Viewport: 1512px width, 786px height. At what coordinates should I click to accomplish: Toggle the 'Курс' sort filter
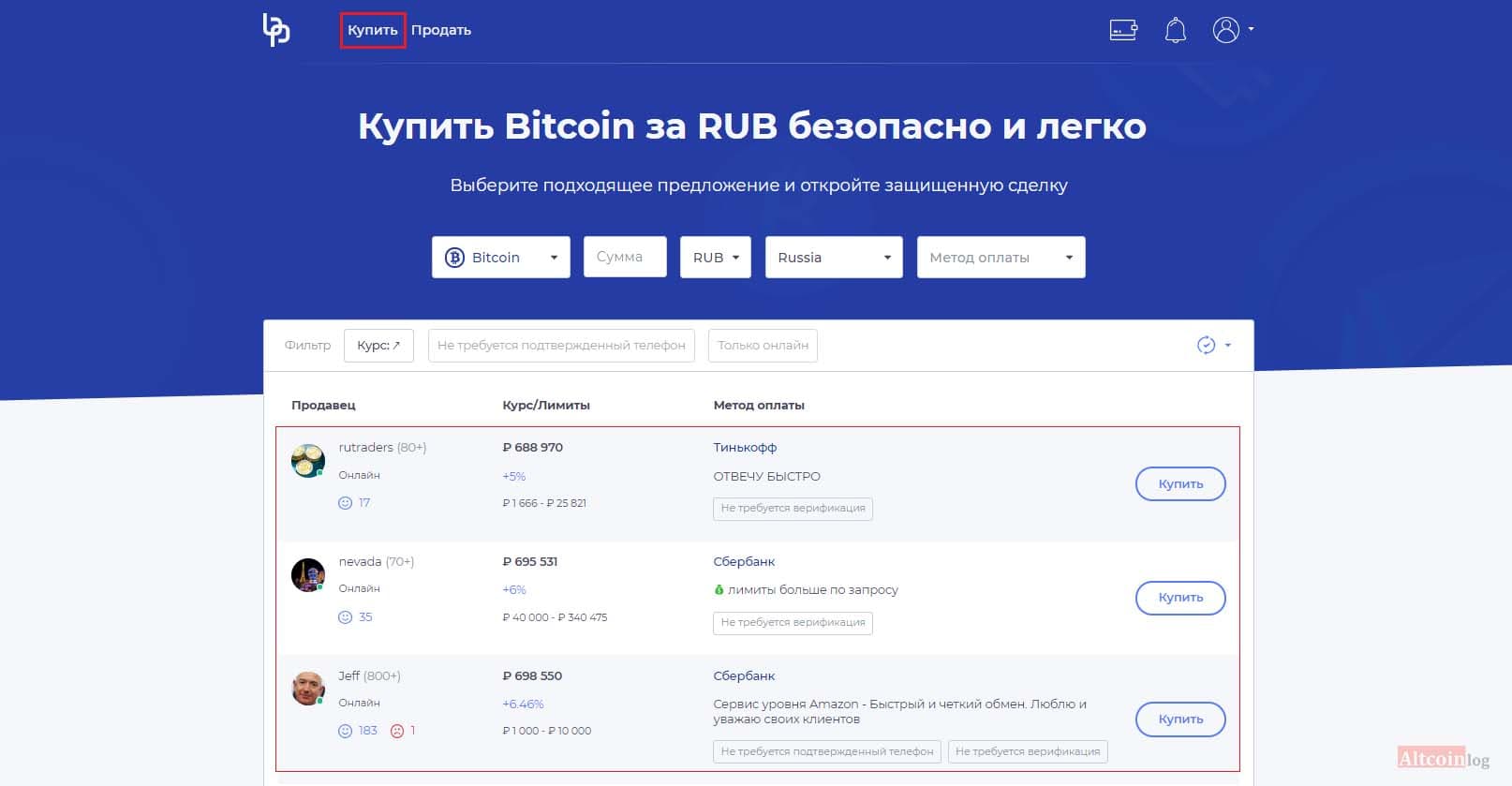coord(378,345)
